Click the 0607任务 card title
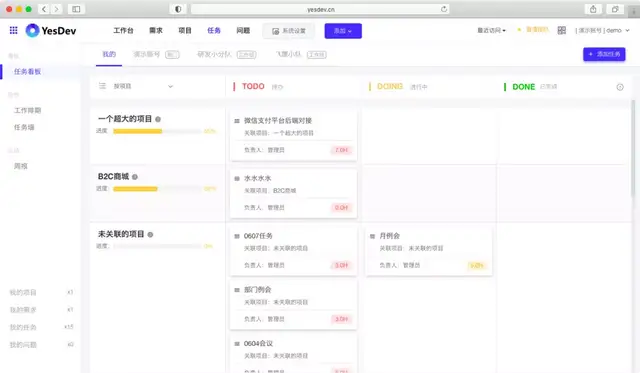640x373 pixels. click(x=258, y=236)
